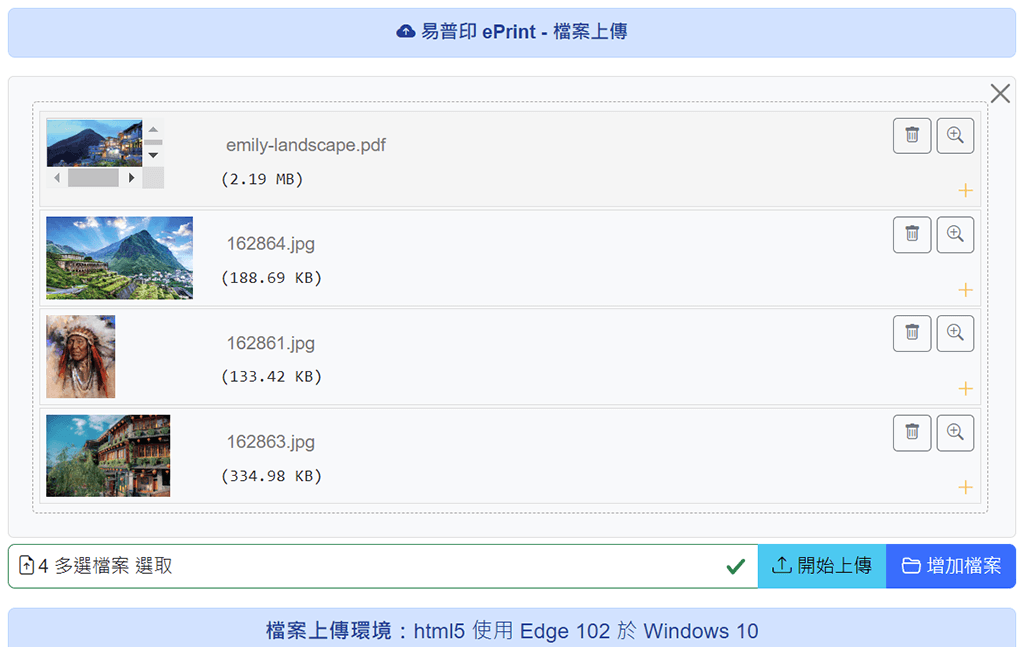The width and height of the screenshot is (1024, 647).
Task: Expand 162864.jpg row using plus icon
Action: [965, 290]
